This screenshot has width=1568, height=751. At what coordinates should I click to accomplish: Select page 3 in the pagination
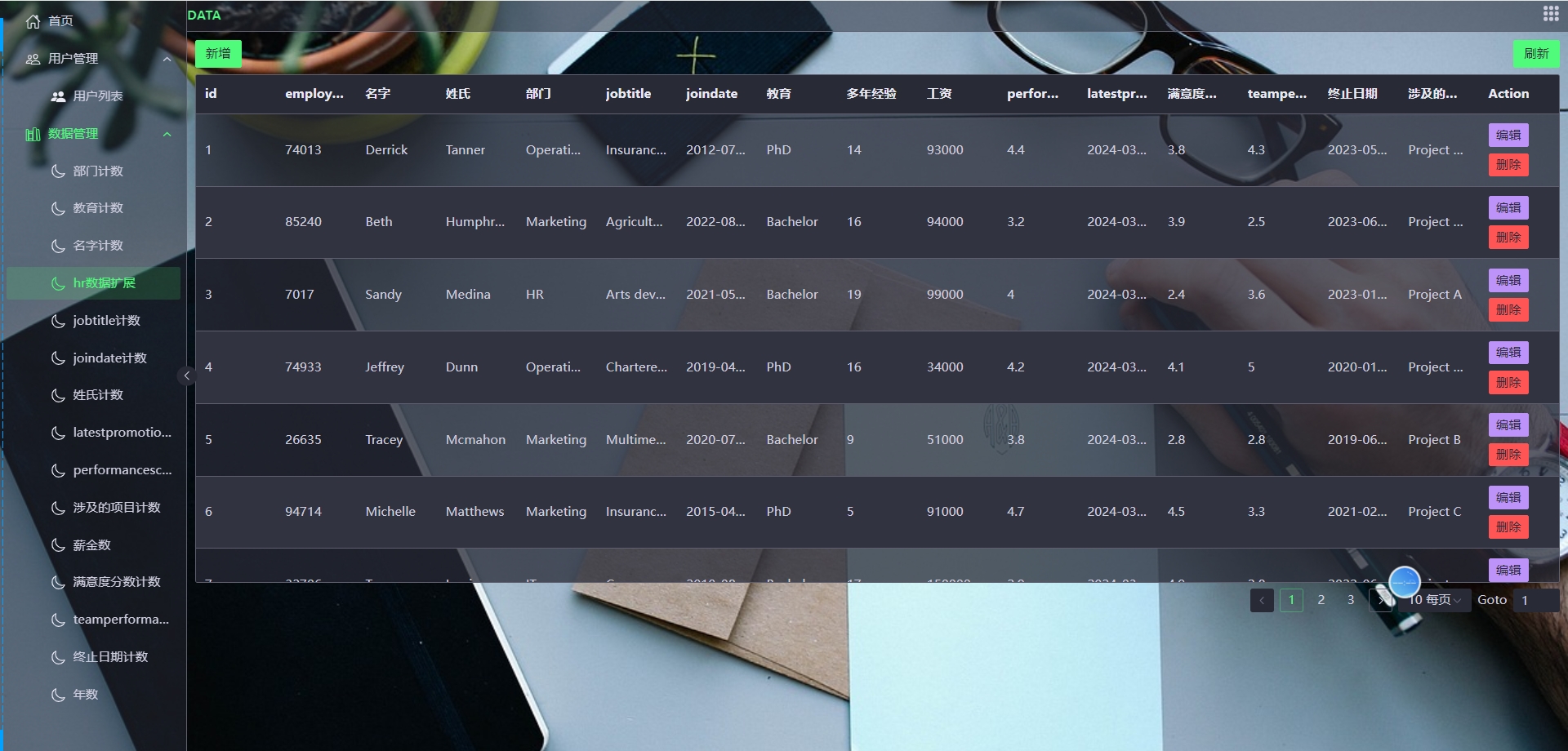pyautogui.click(x=1351, y=600)
